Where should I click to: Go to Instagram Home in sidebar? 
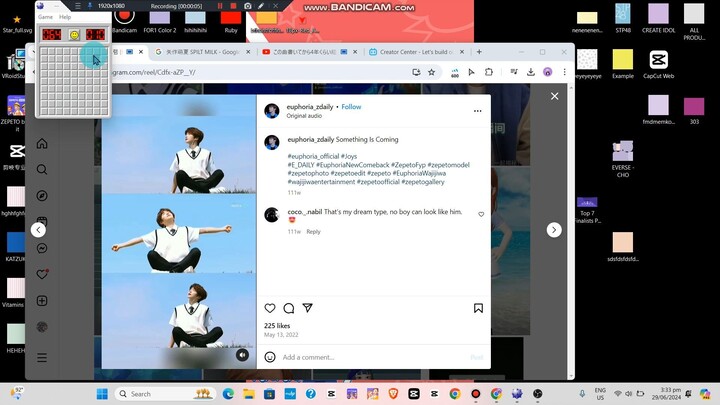[x=42, y=144]
